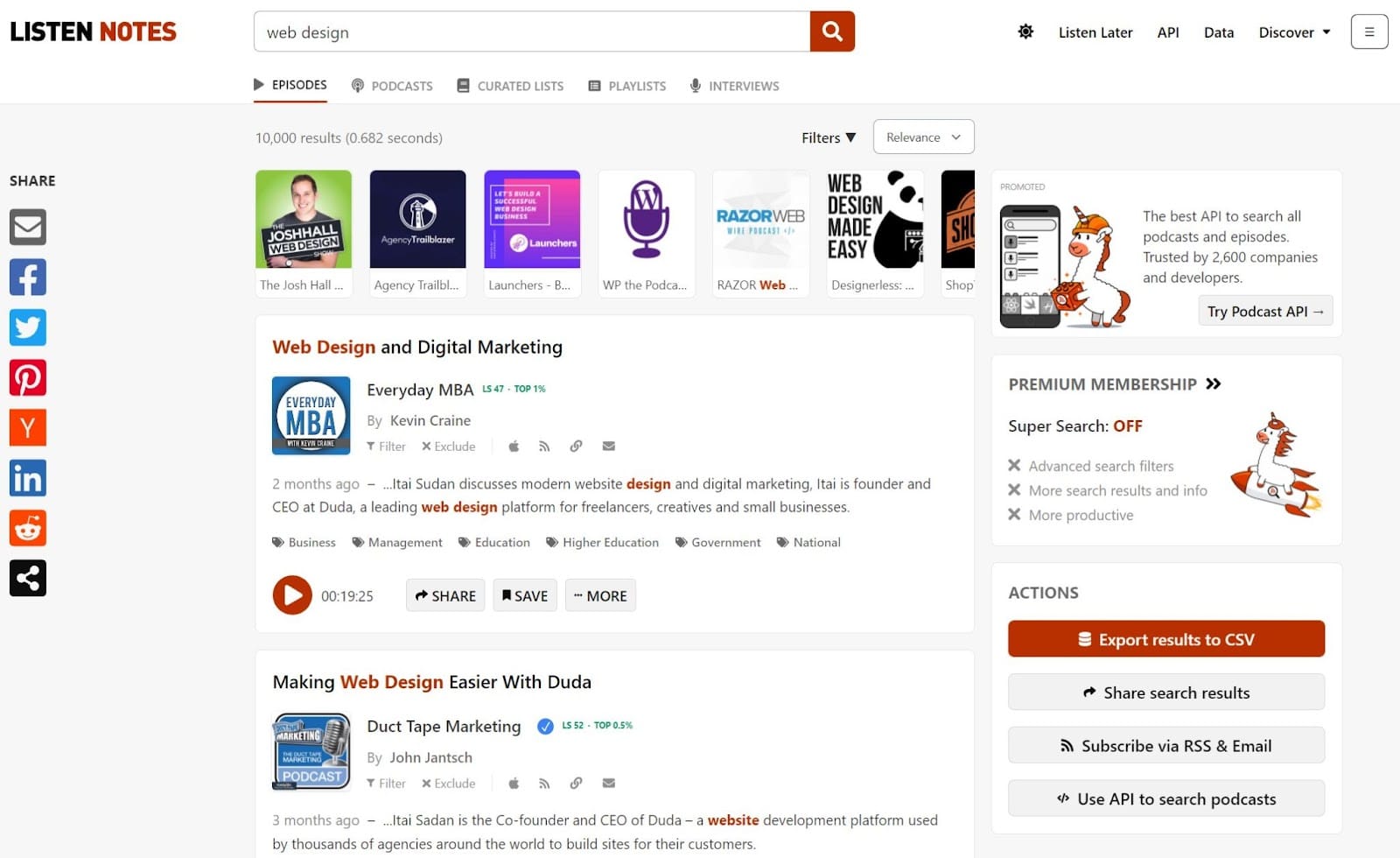The image size is (1400, 858).
Task: Click Export results to CSV button
Action: point(1165,639)
